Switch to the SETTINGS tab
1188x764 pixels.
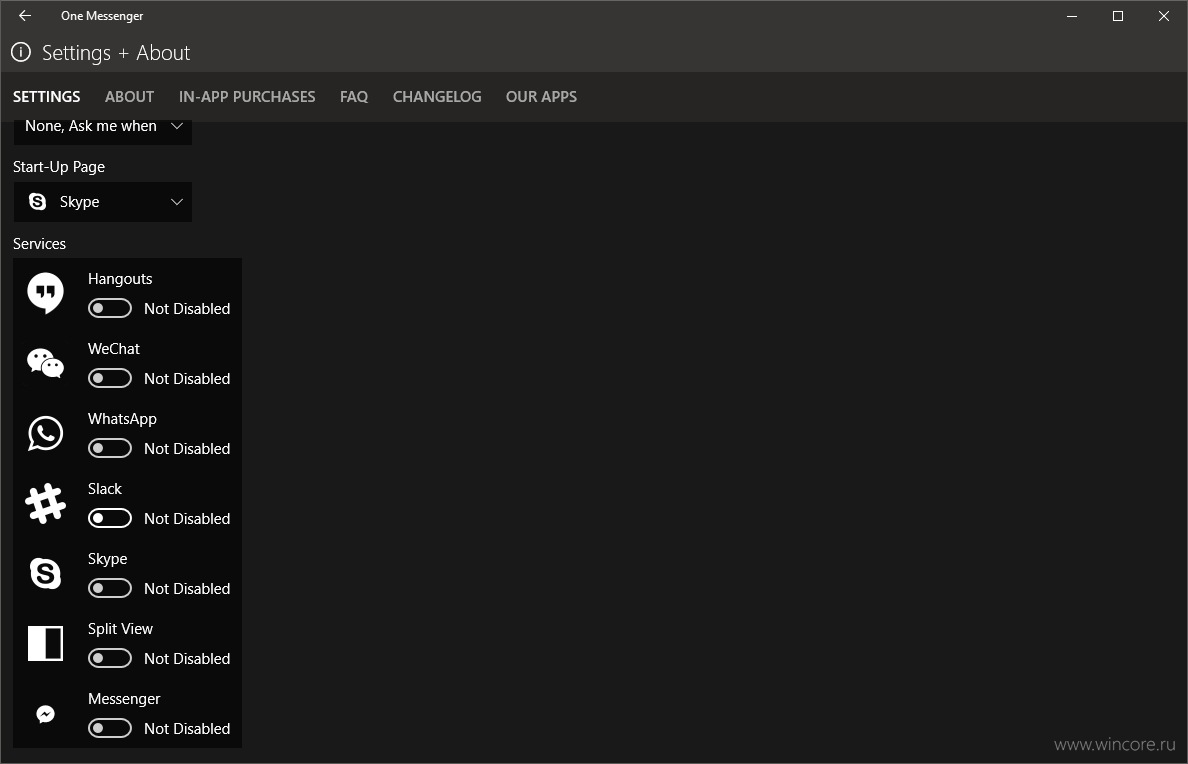[x=46, y=96]
